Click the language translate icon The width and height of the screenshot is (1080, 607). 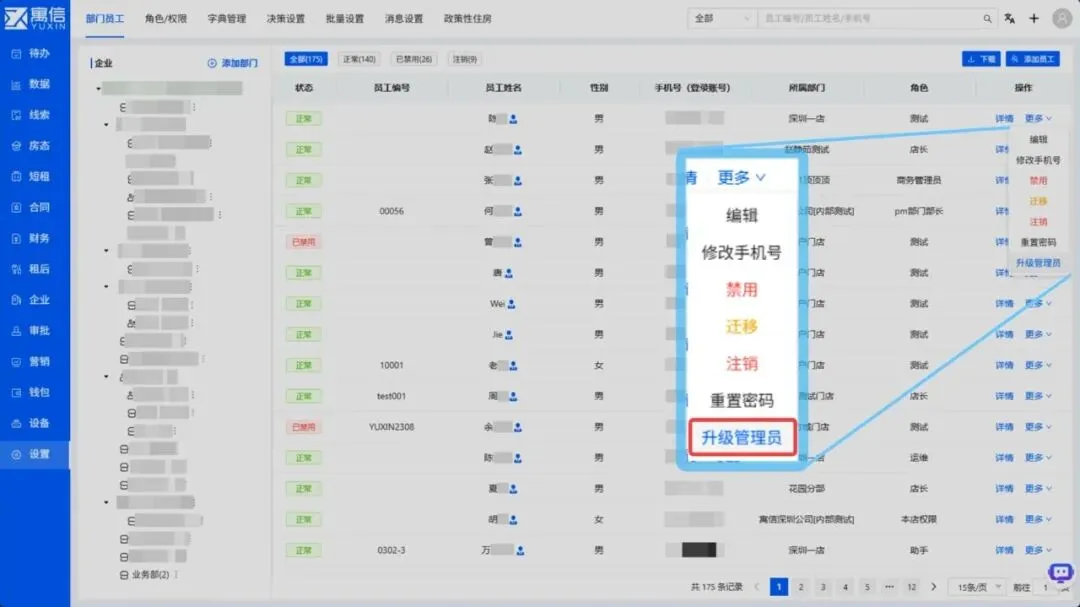pyautogui.click(x=1010, y=19)
